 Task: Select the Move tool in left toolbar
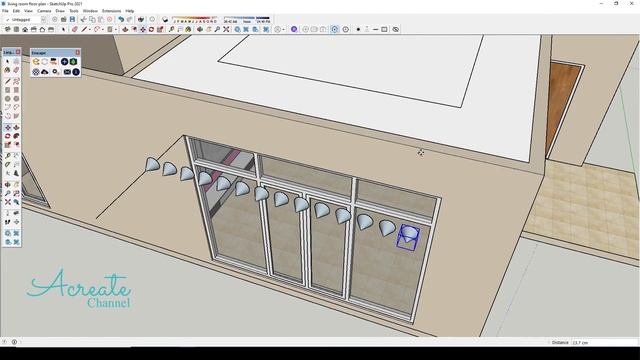point(8,127)
